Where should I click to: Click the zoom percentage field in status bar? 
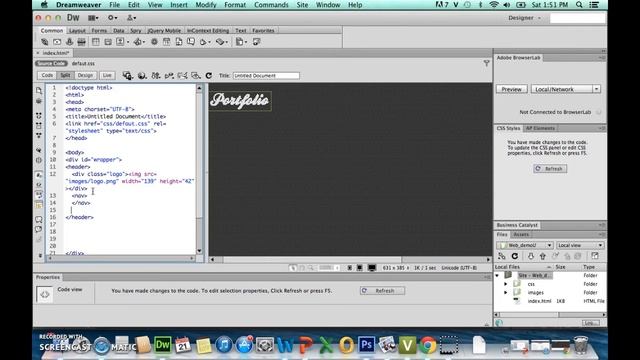point(329,268)
